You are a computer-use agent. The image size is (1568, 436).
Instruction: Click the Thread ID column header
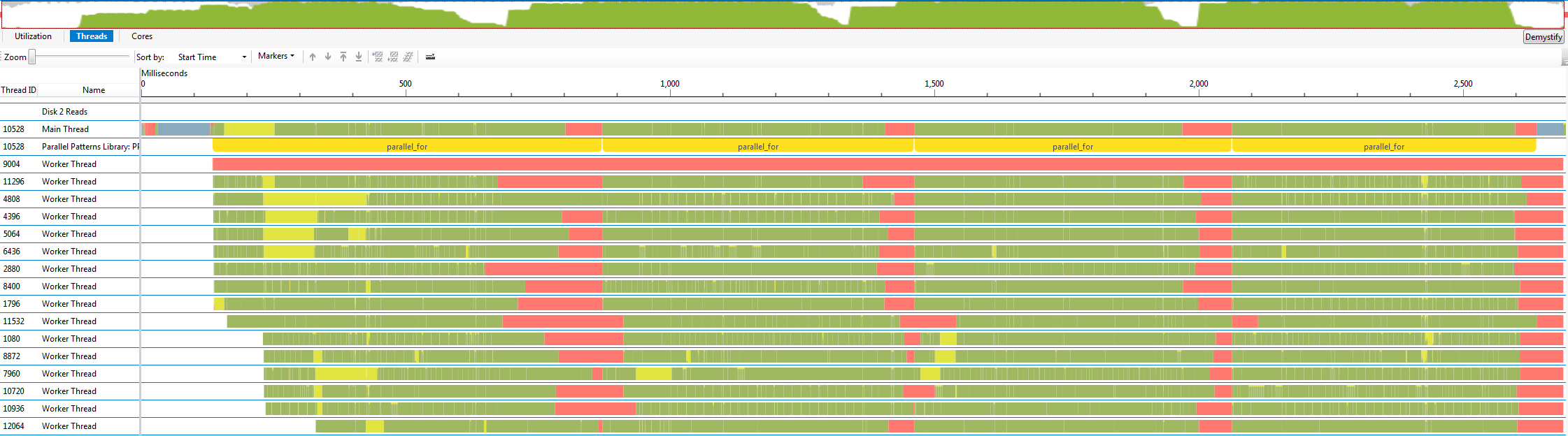tap(19, 90)
